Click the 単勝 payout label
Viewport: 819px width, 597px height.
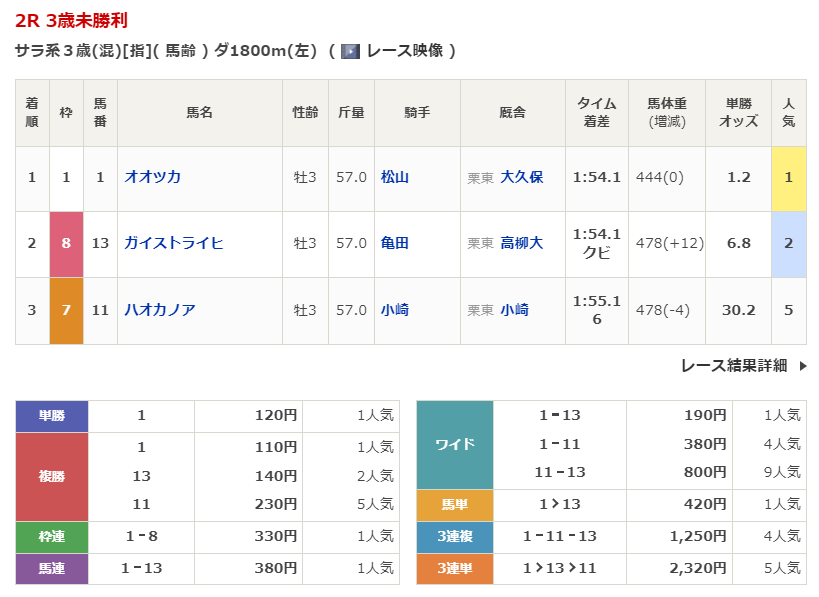tap(52, 416)
